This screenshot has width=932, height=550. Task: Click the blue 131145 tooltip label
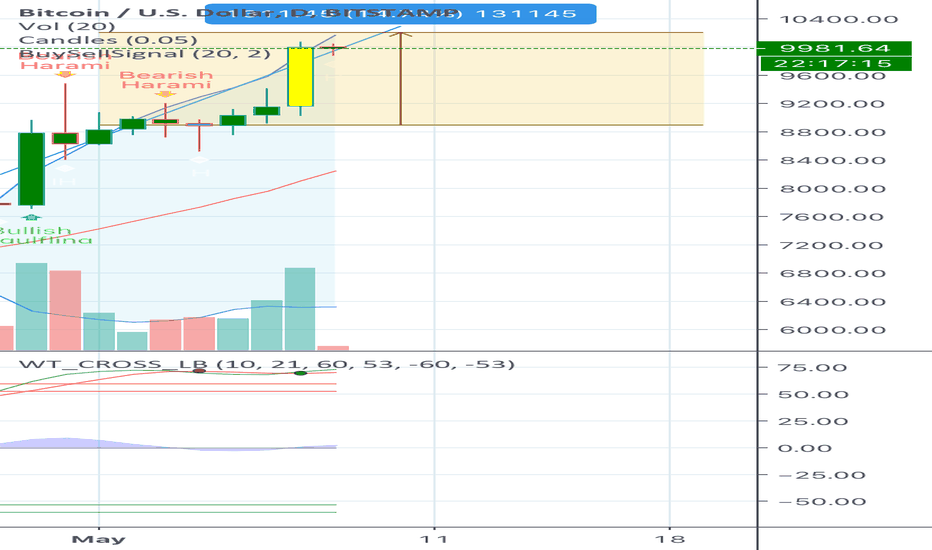pyautogui.click(x=400, y=13)
